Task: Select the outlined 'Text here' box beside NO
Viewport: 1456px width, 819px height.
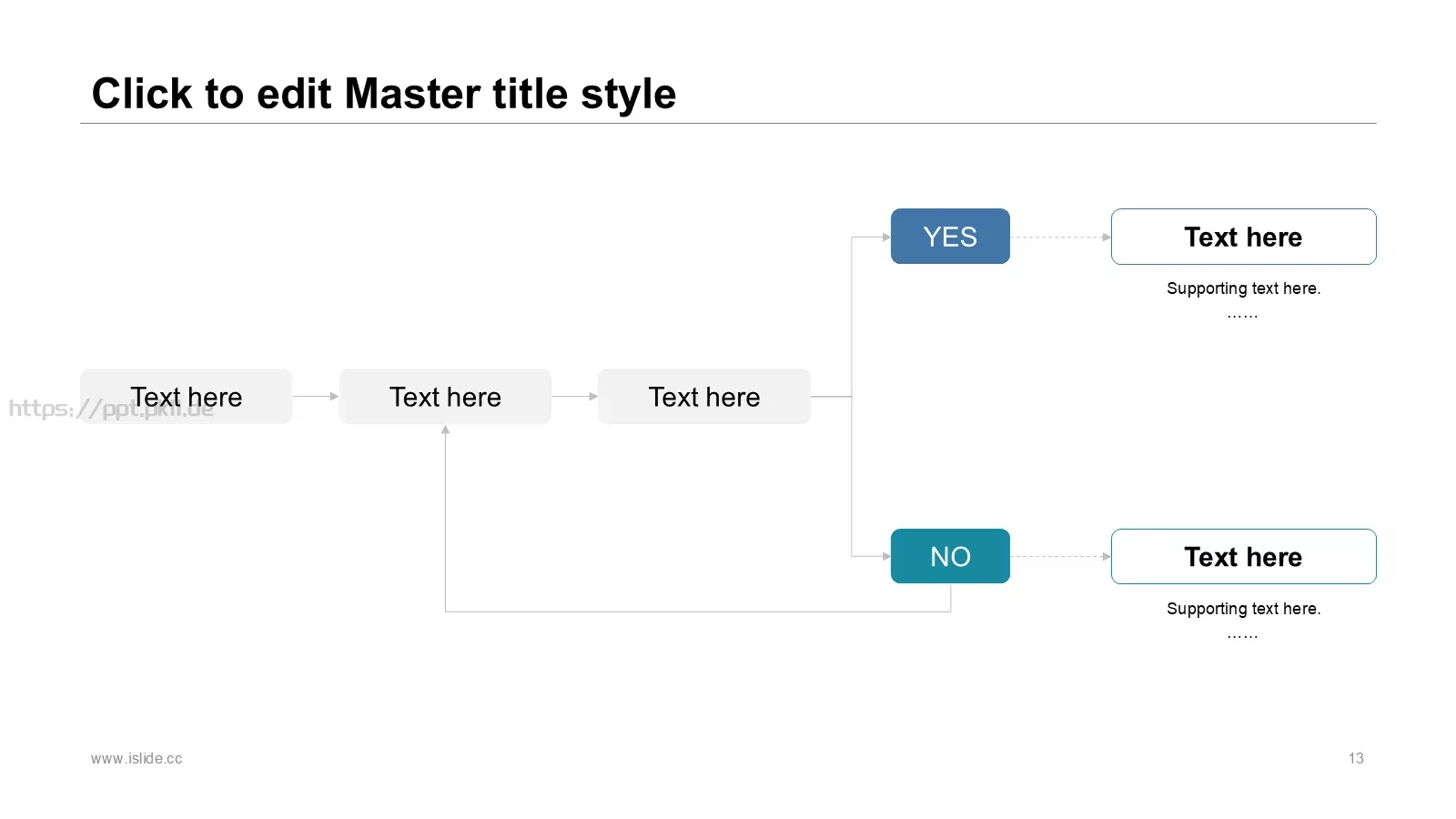Action: [x=1243, y=556]
